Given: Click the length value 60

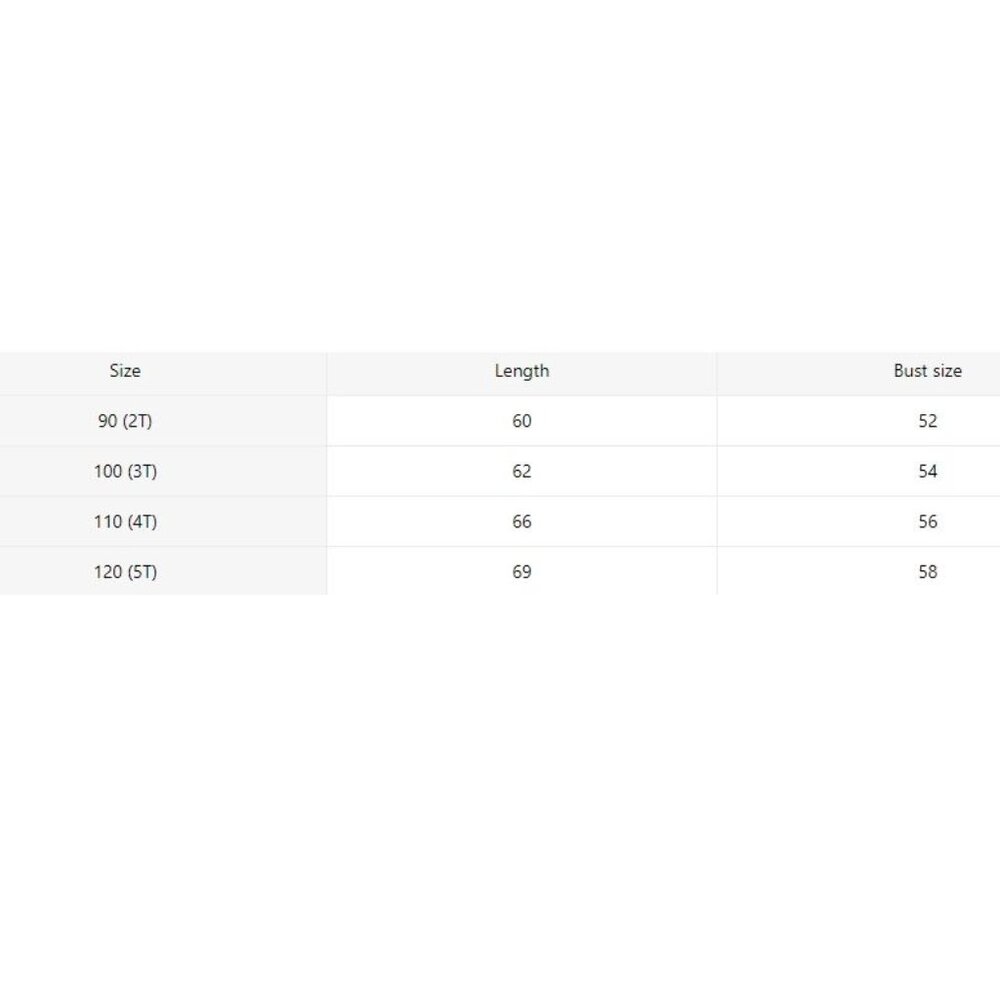Looking at the screenshot, I should 522,421.
